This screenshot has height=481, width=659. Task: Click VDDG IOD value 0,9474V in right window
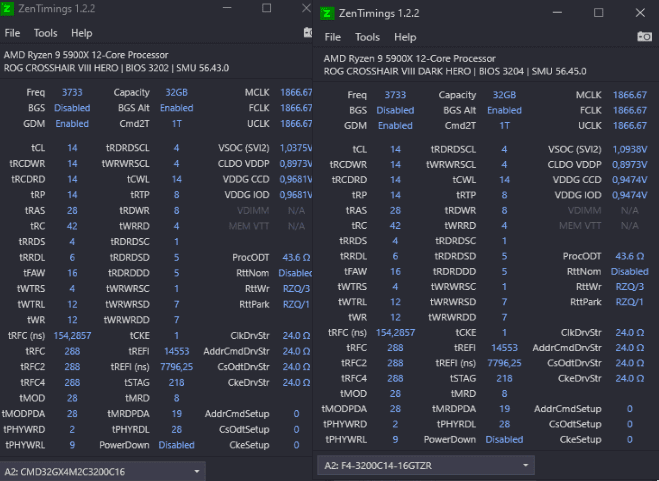pyautogui.click(x=630, y=195)
